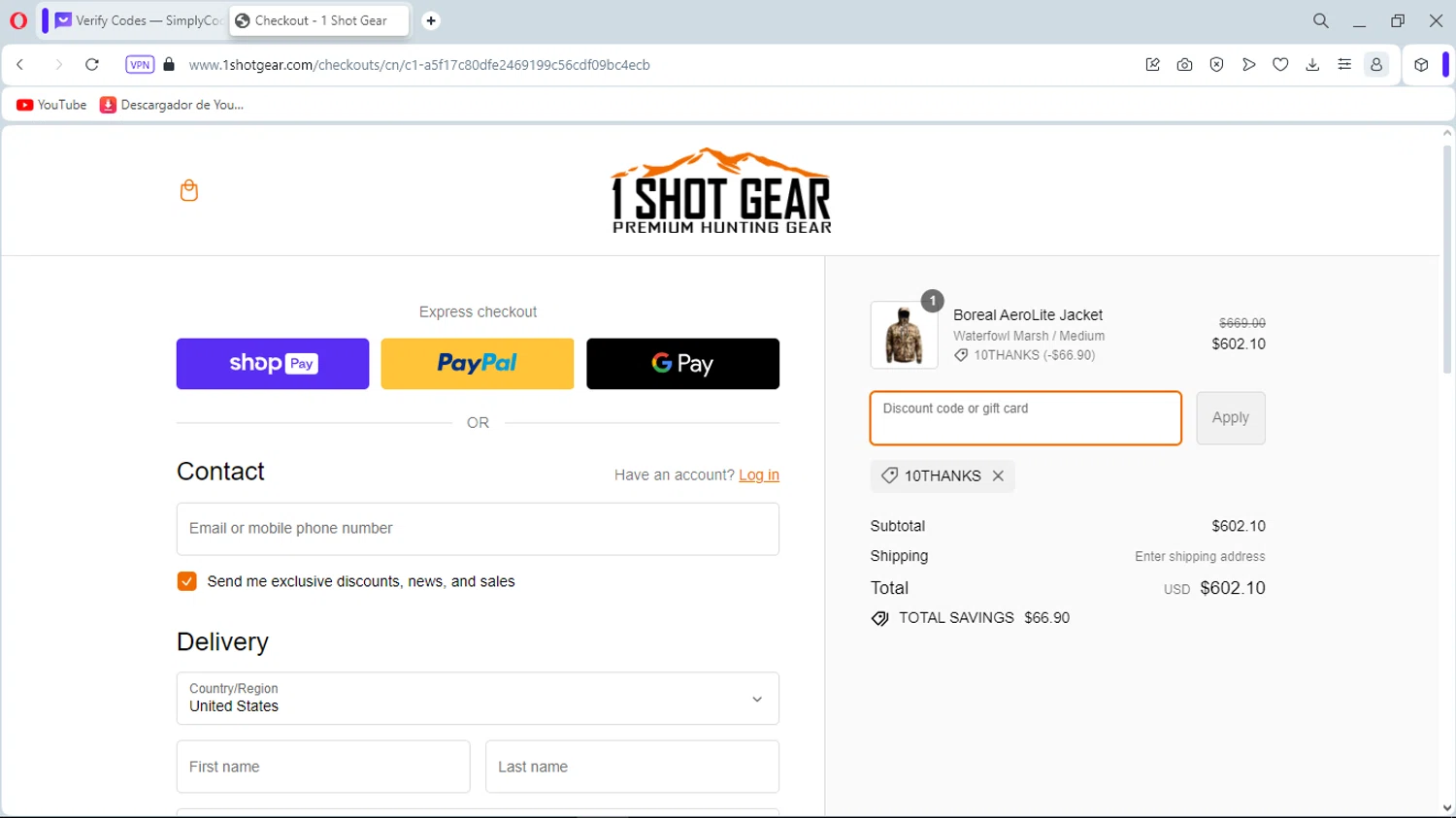Switch to the Verify Codes SimplyCodes tab
Viewport: 1456px width, 818px height.
[x=138, y=20]
